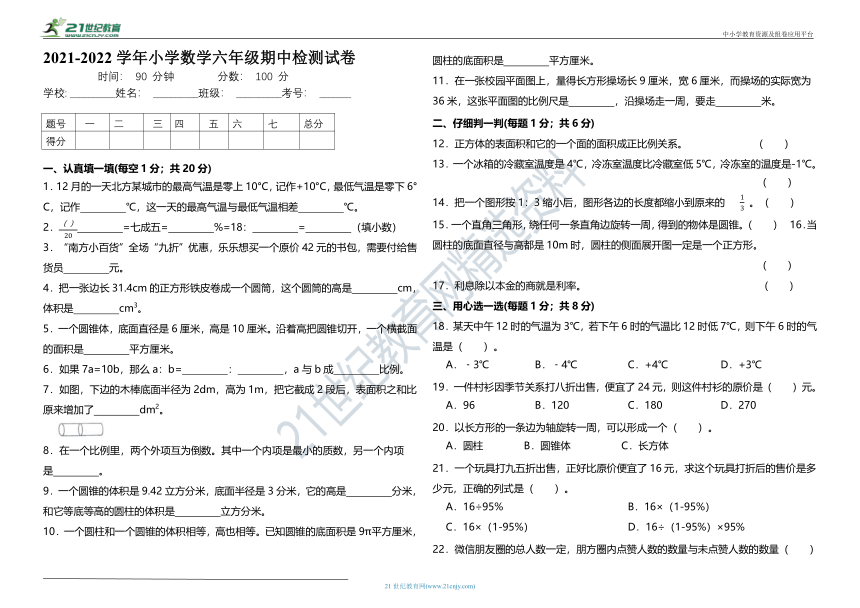Select the exam title 2021-2022 学年小学数学六年级期中检测试卷
The width and height of the screenshot is (860, 608).
click(x=199, y=58)
